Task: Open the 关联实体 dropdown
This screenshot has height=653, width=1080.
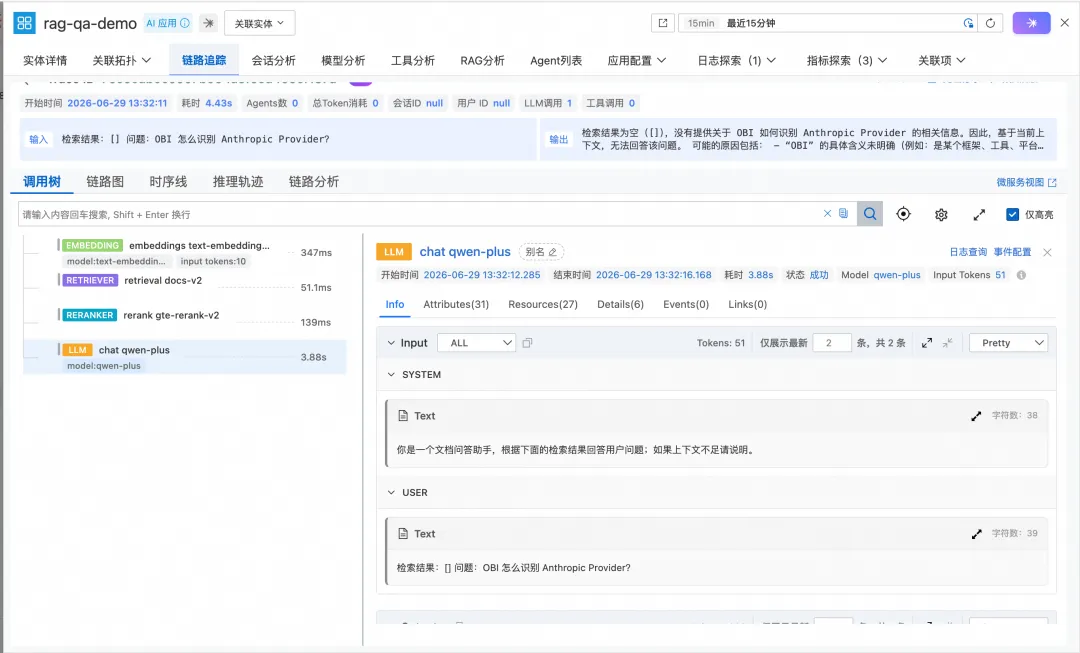Action: 260,23
